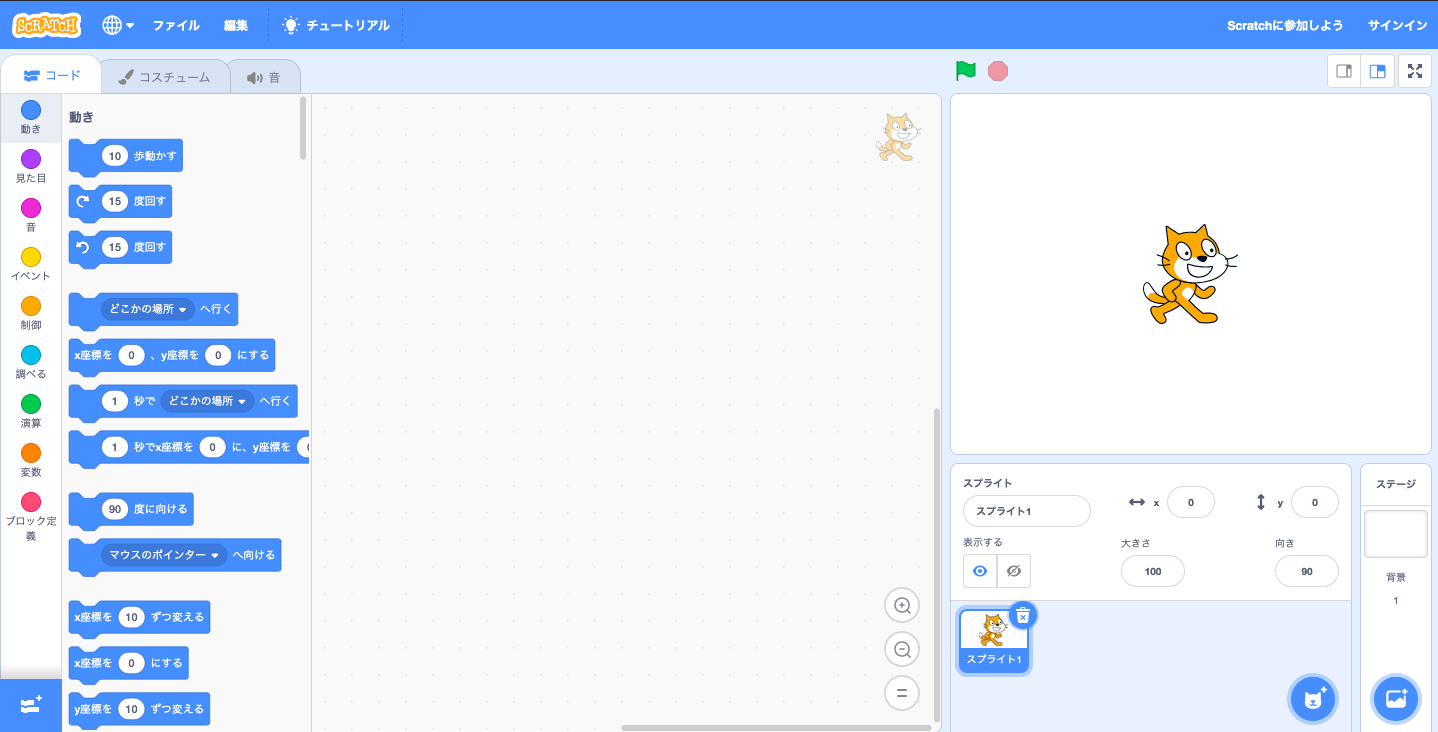Switch to the small stage layout
The width and height of the screenshot is (1438, 732).
1344,71
